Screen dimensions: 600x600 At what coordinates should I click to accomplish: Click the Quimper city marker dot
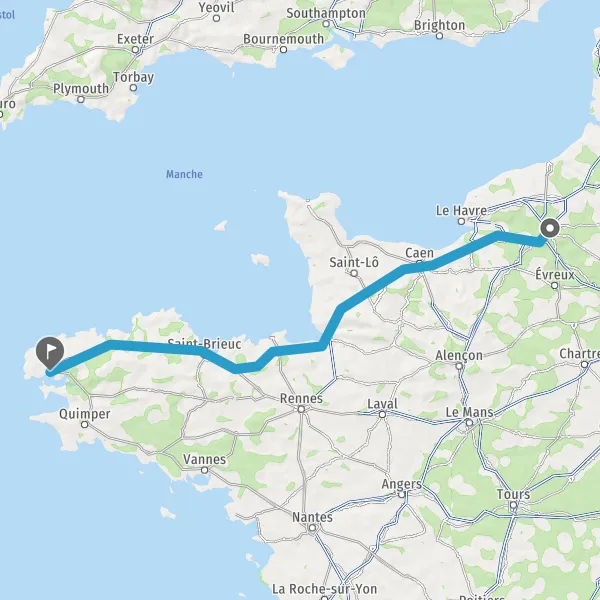pos(85,424)
